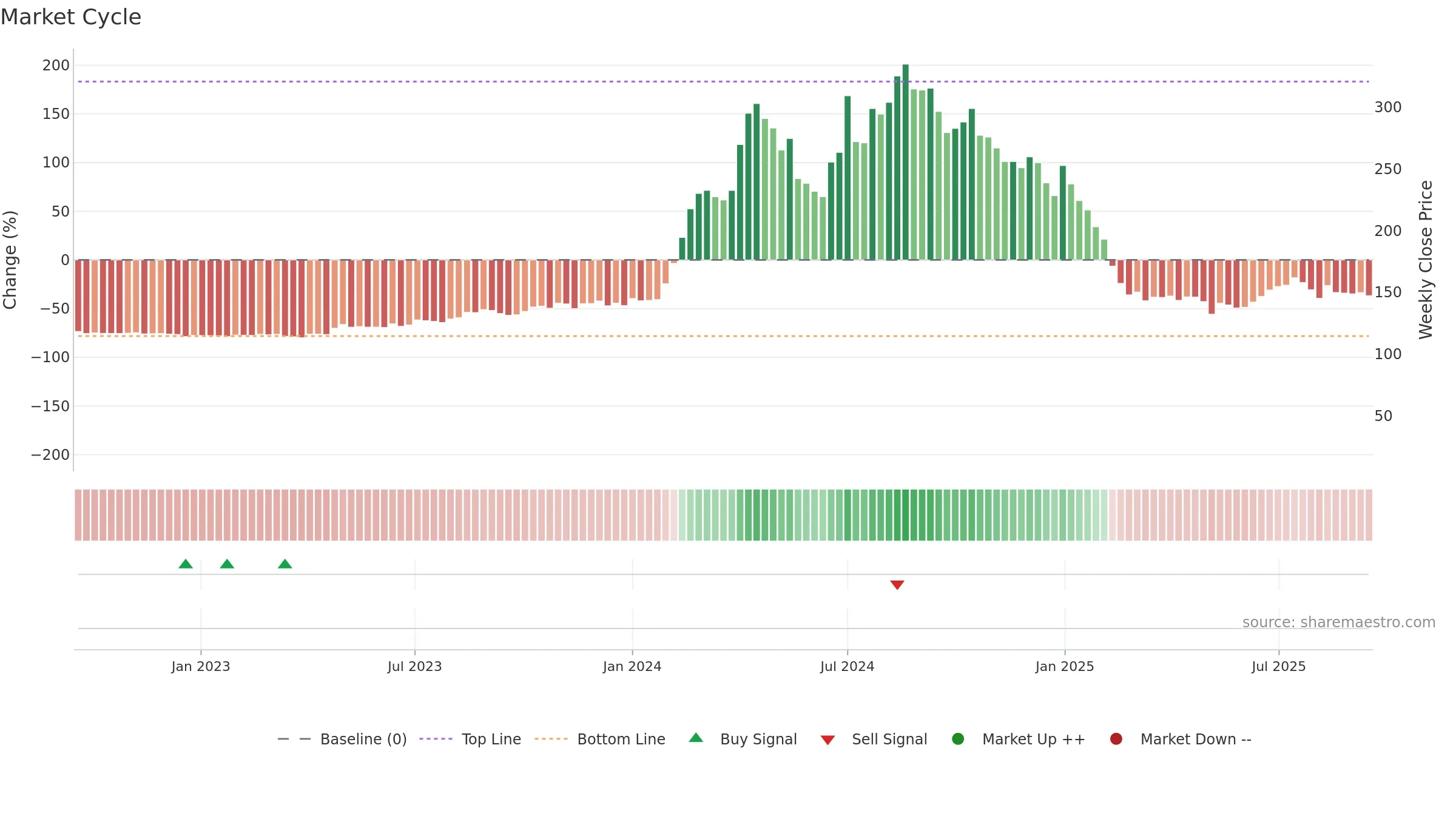Viewport: 1456px width, 819px height.
Task: Click the Jan 2025 axis label
Action: point(1065,667)
